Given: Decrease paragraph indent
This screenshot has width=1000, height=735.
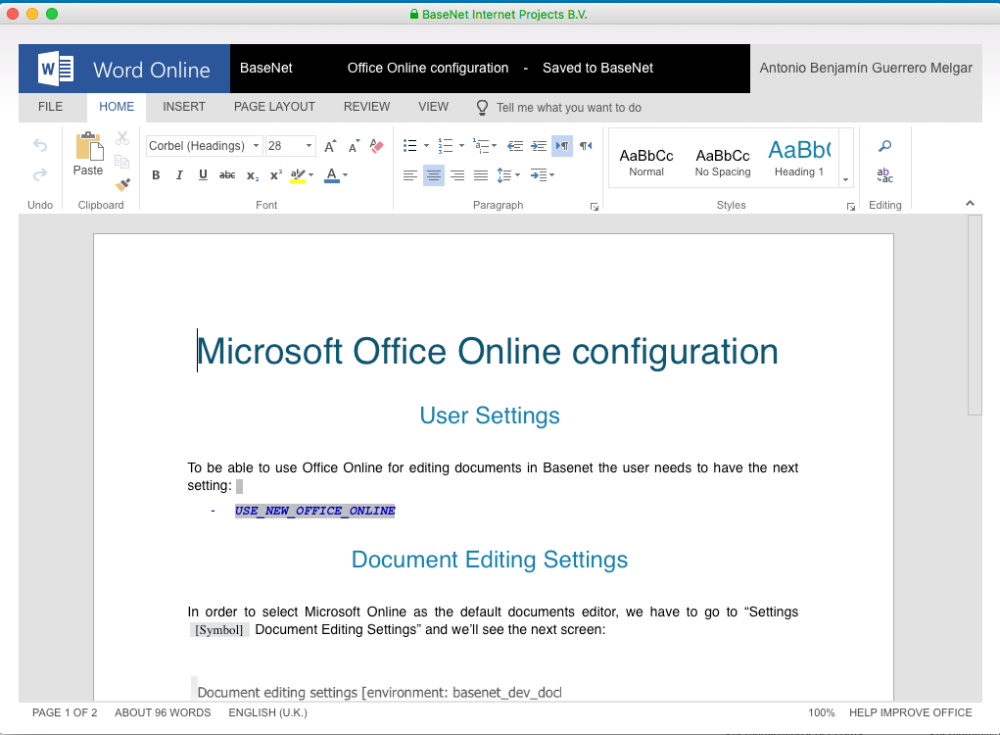Looking at the screenshot, I should pyautogui.click(x=515, y=146).
